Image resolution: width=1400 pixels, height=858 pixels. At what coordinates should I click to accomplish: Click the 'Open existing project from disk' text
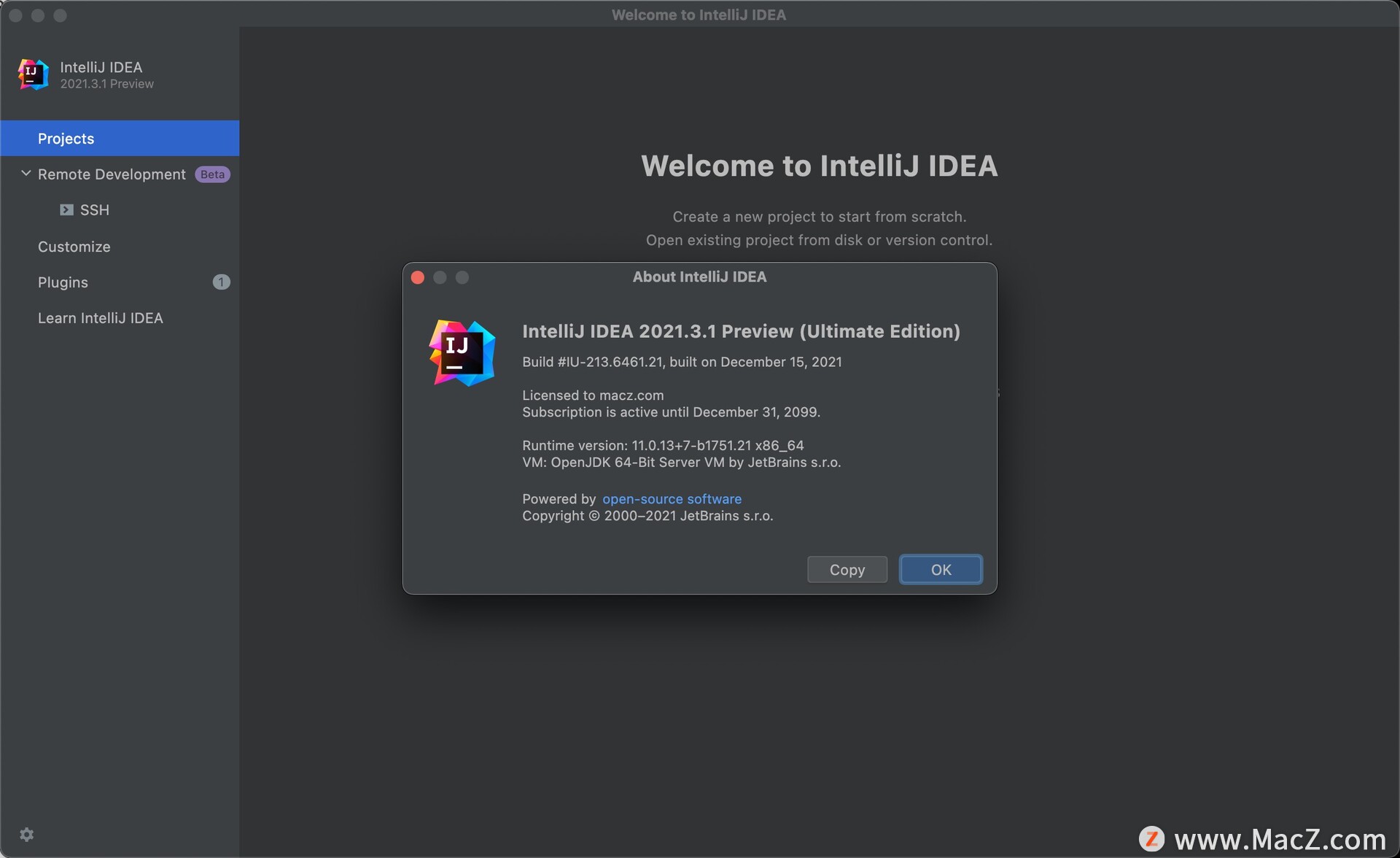(x=819, y=240)
